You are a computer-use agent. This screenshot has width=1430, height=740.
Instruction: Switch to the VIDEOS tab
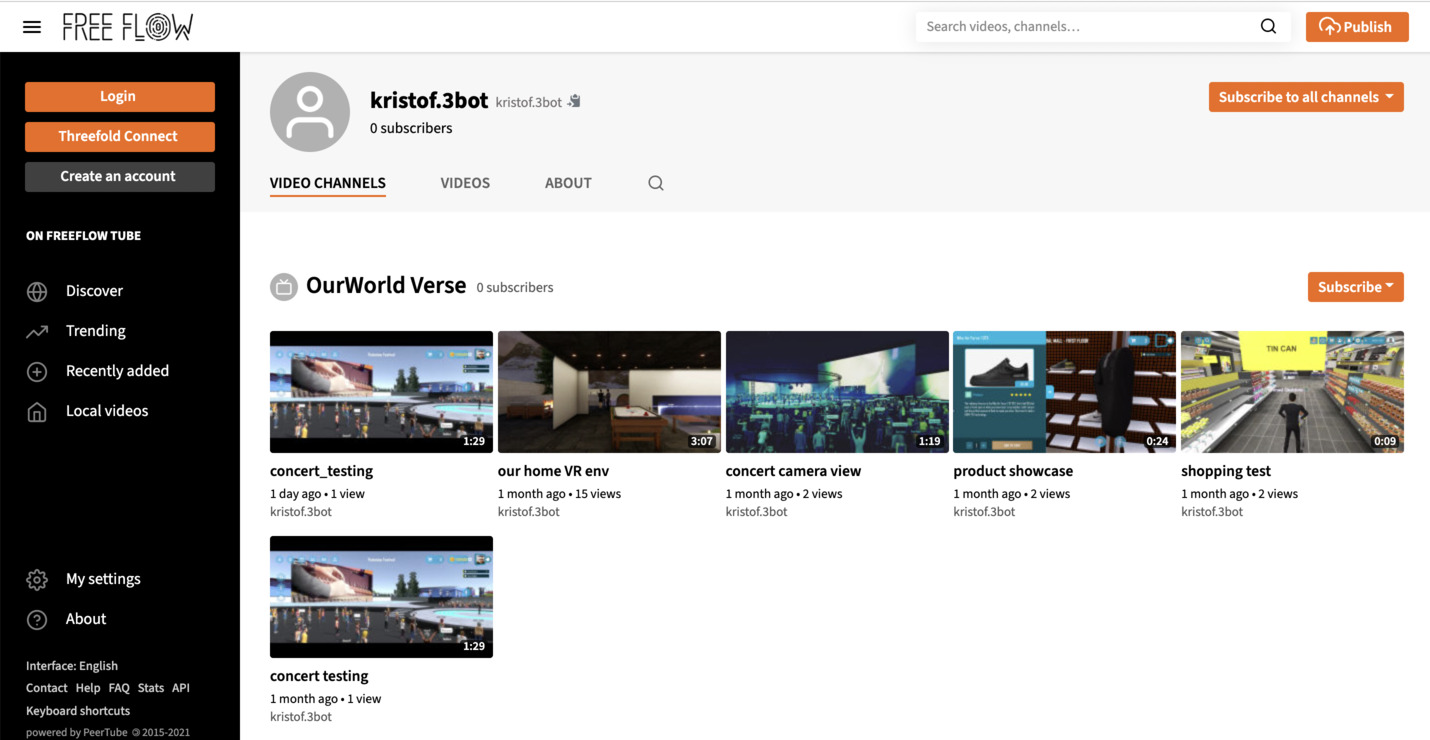[x=465, y=183]
